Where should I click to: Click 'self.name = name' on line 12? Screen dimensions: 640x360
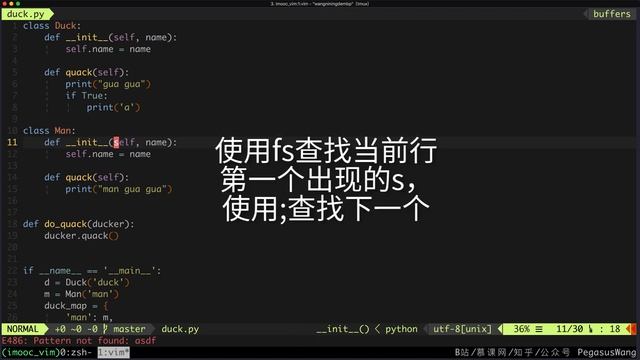[108, 154]
